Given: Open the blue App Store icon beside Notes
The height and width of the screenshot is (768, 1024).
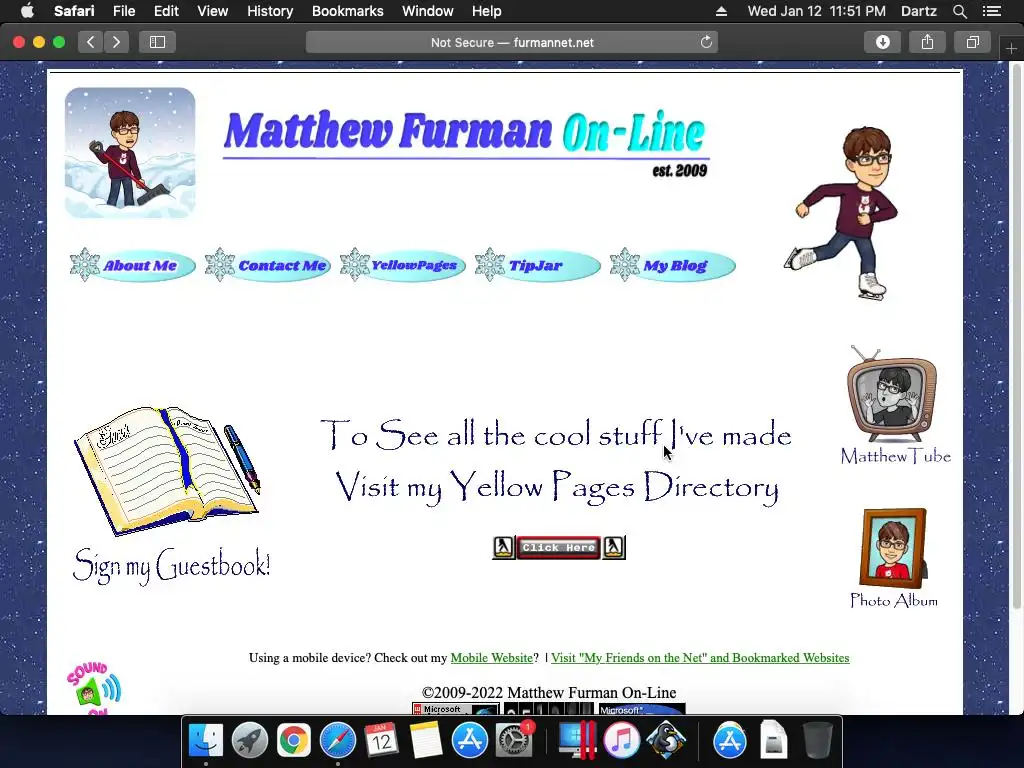Looking at the screenshot, I should tap(470, 741).
